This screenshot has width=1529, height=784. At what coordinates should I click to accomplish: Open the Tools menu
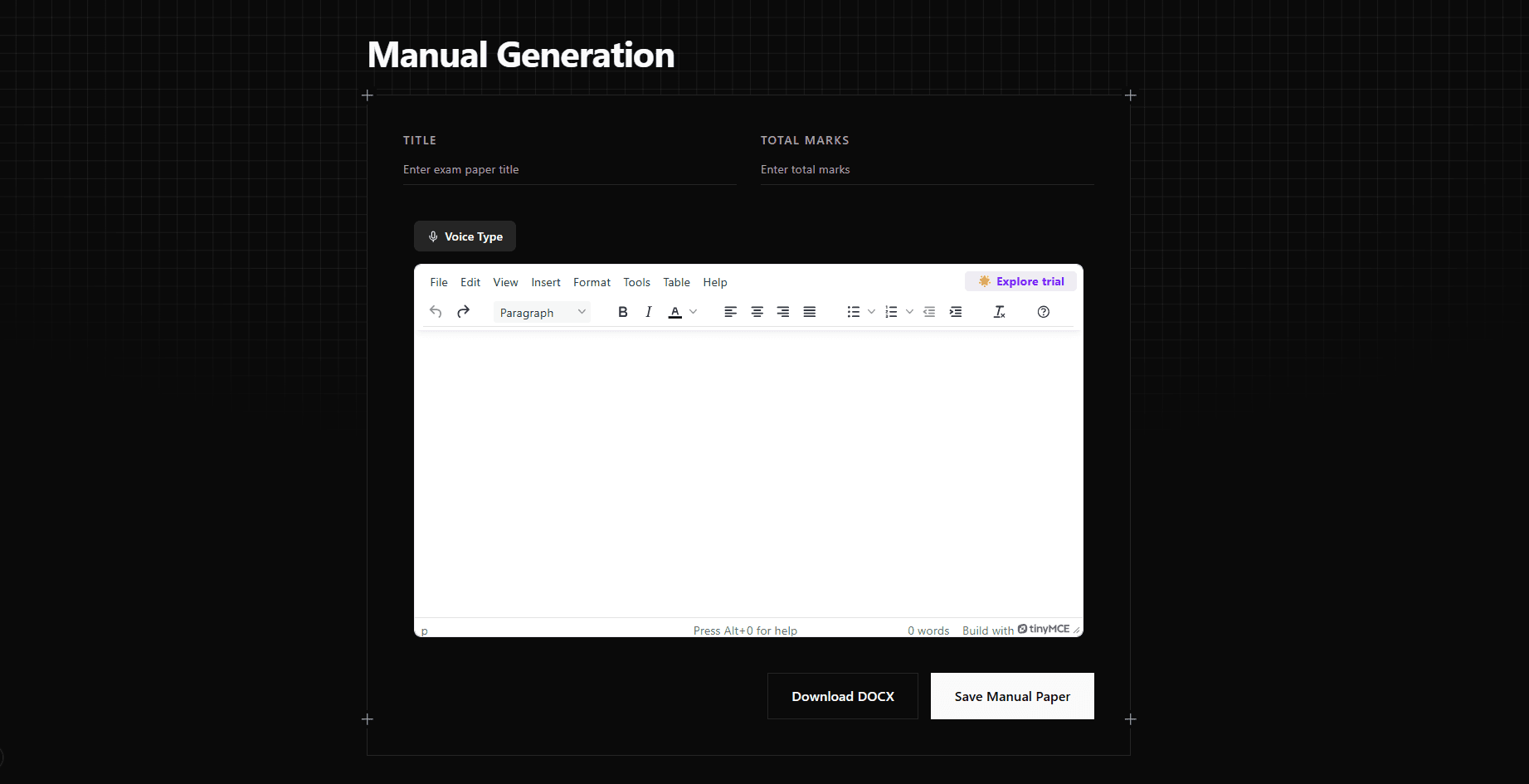(637, 282)
